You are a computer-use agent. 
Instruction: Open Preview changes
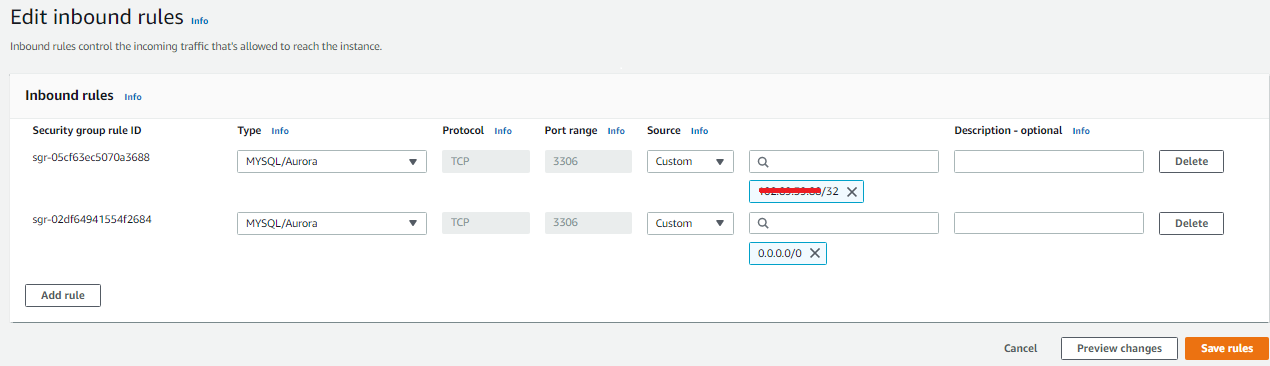[1119, 349]
